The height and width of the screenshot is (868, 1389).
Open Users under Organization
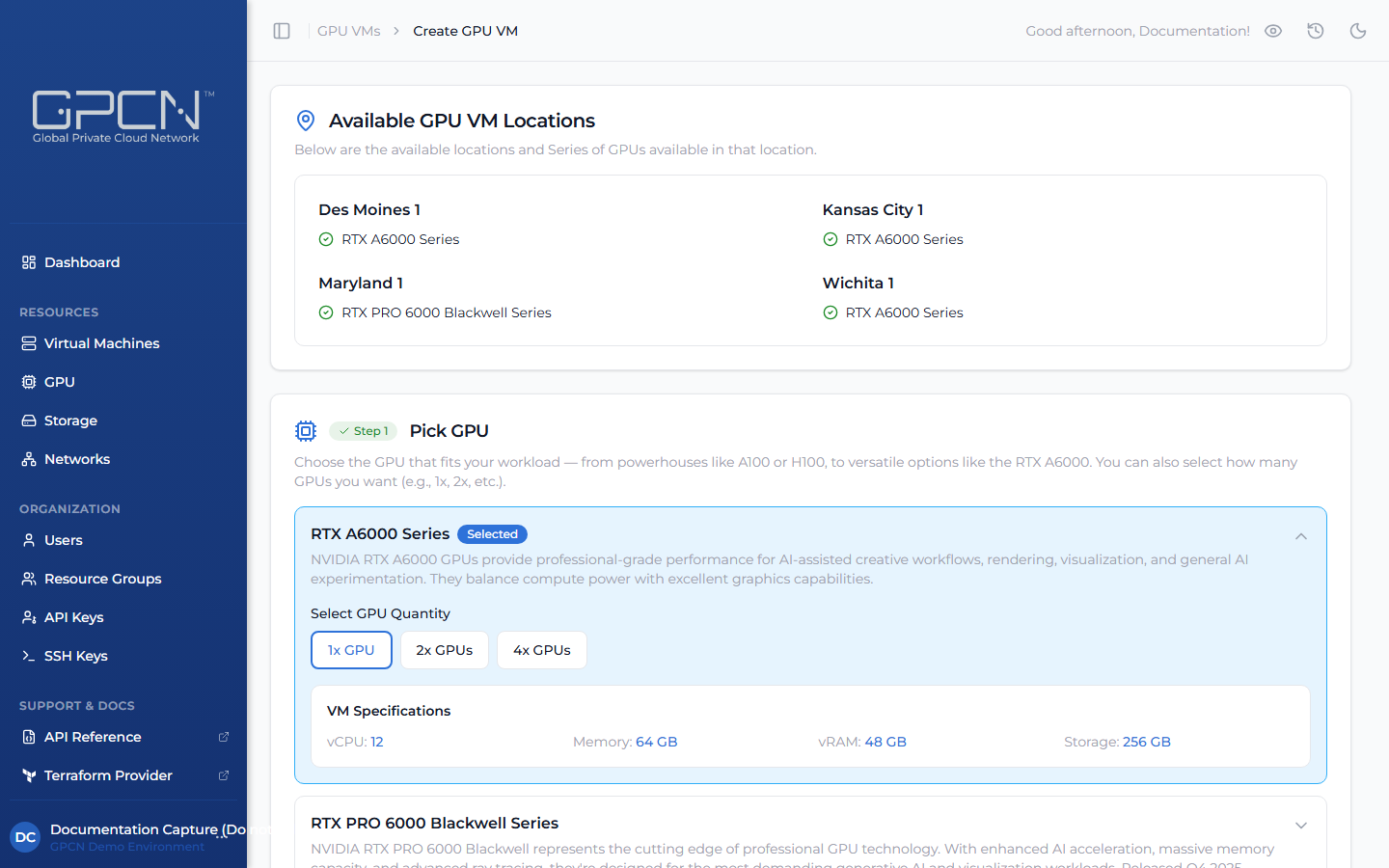coord(123,540)
